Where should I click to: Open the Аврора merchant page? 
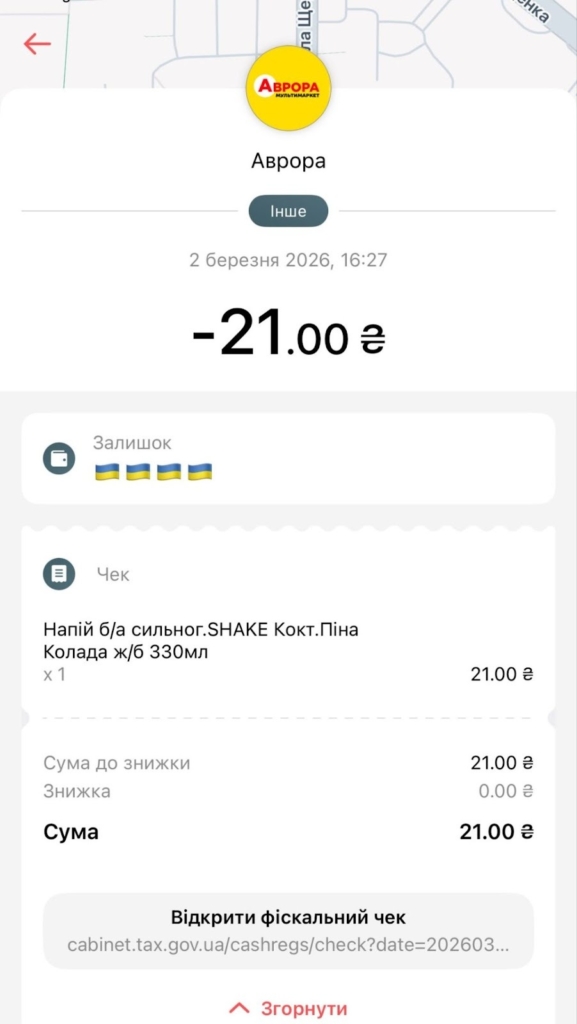pyautogui.click(x=288, y=161)
